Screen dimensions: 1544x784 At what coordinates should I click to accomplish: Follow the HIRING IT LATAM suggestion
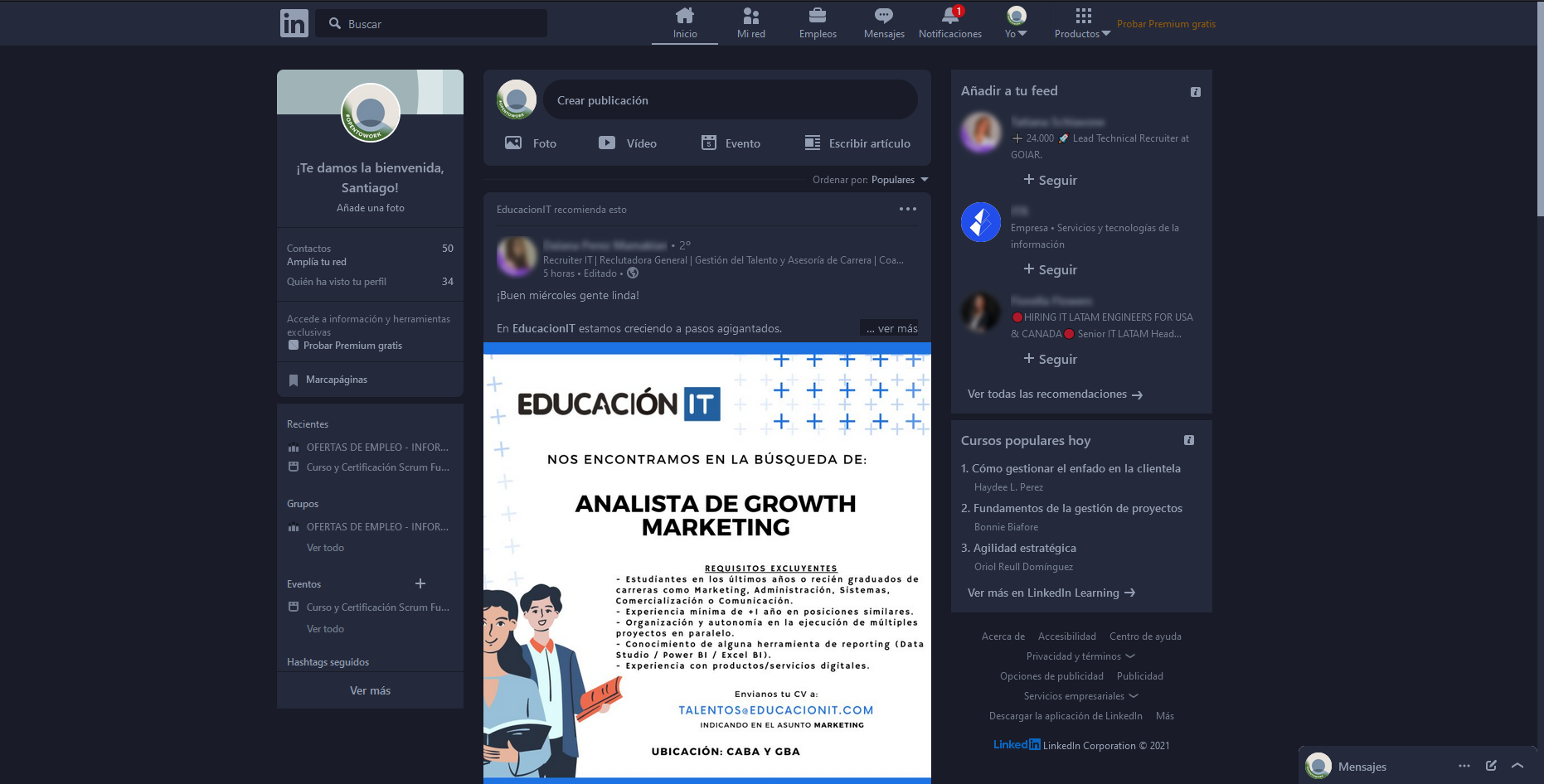[x=1051, y=359]
